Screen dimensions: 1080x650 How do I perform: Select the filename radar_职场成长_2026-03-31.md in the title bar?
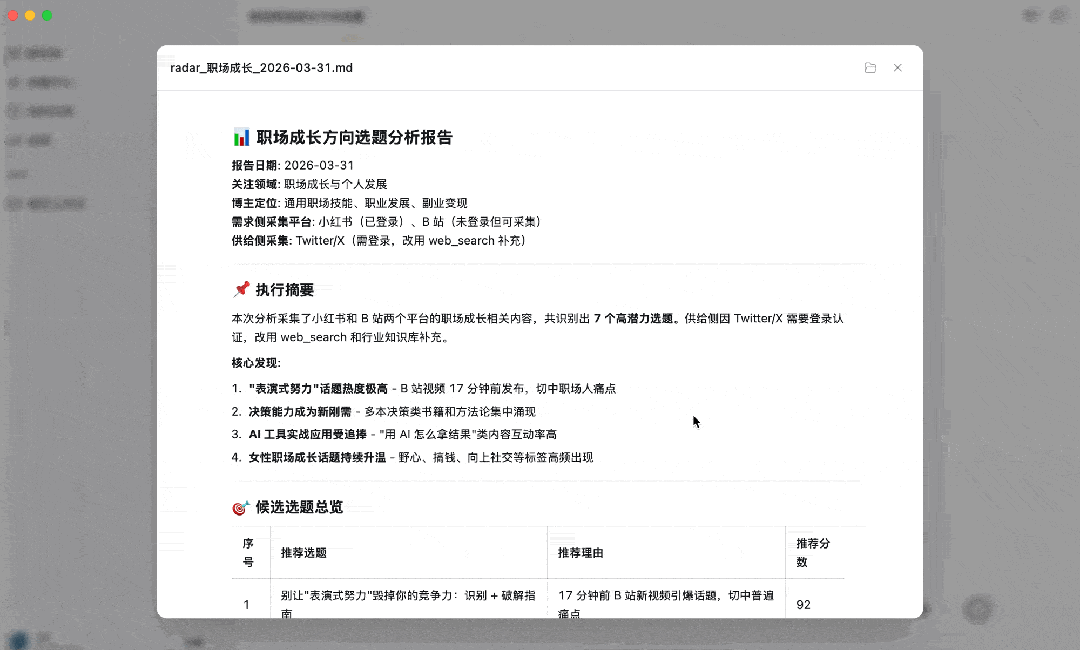pos(262,67)
